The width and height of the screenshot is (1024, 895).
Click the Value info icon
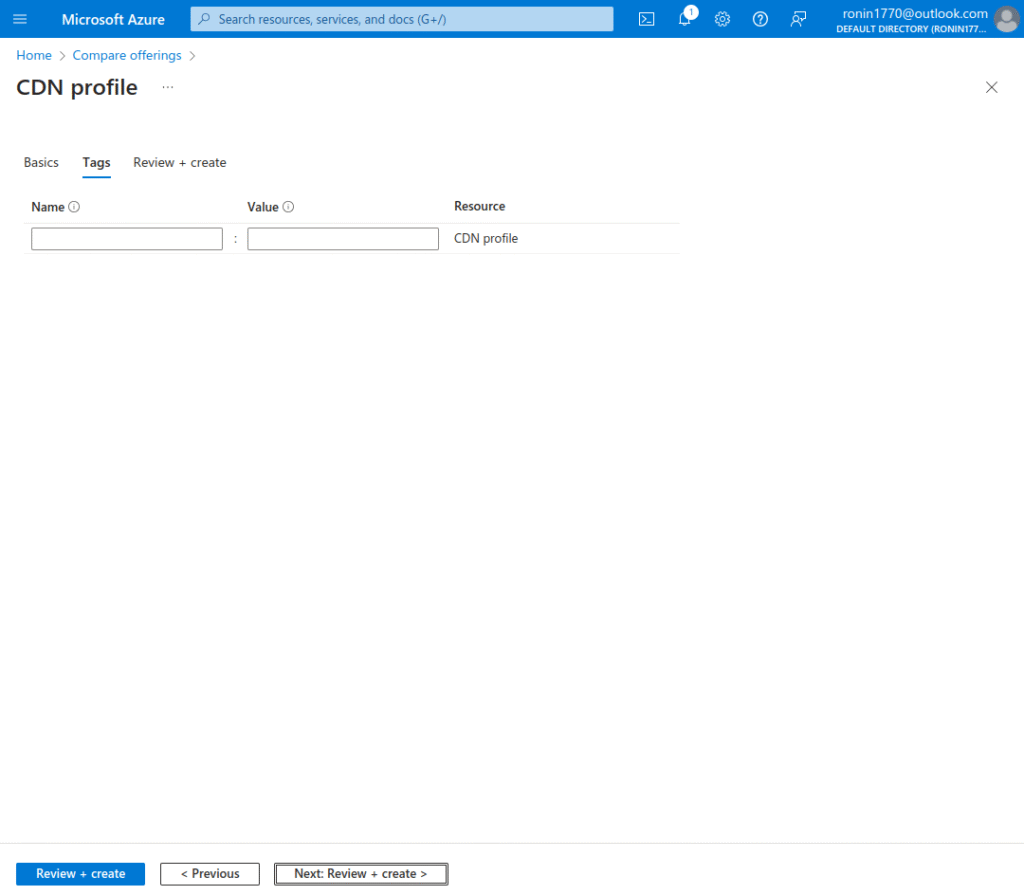pos(288,206)
